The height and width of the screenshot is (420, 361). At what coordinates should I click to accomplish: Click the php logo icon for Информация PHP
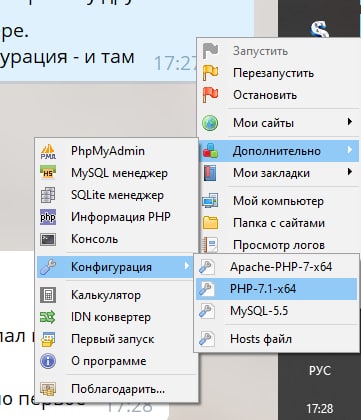point(48,217)
